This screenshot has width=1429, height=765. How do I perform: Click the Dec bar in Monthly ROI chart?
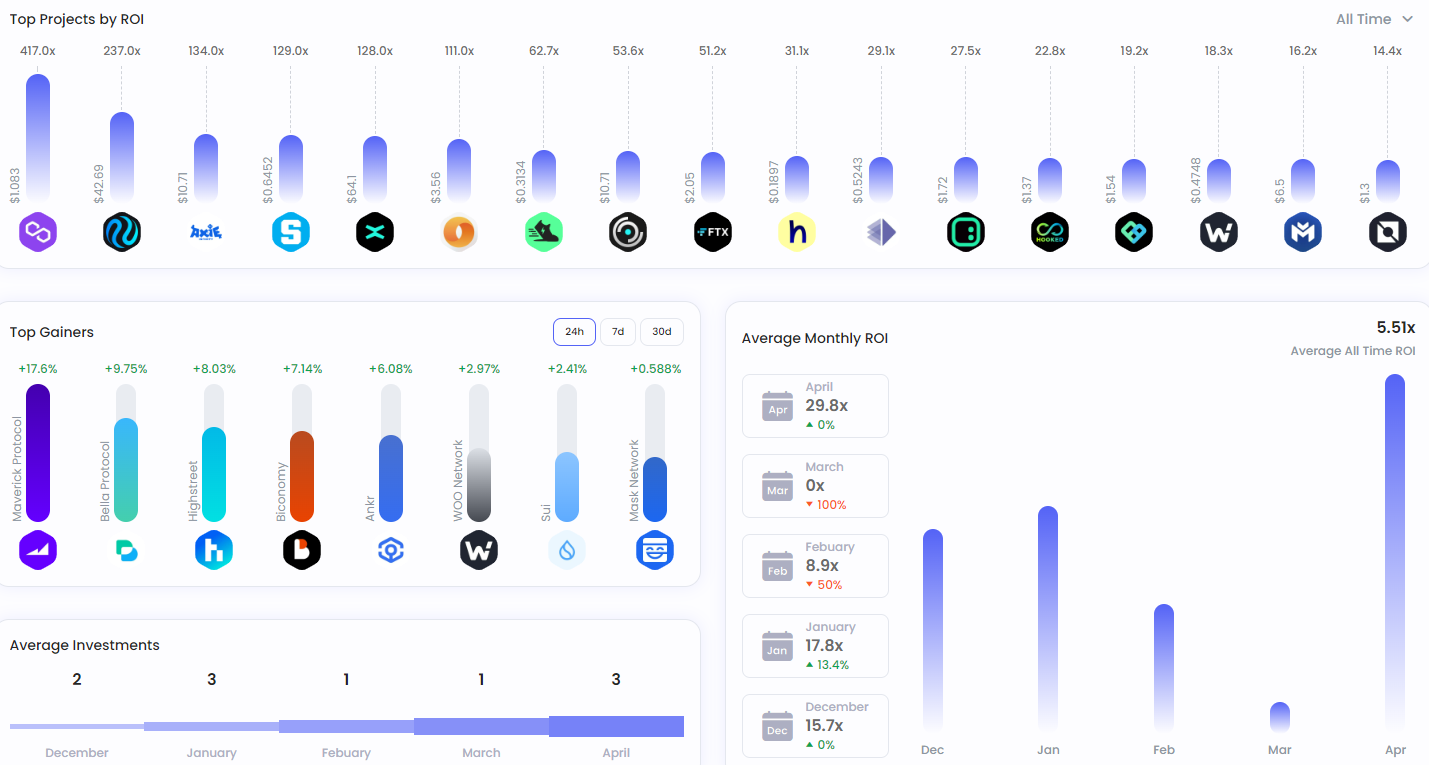tap(933, 631)
